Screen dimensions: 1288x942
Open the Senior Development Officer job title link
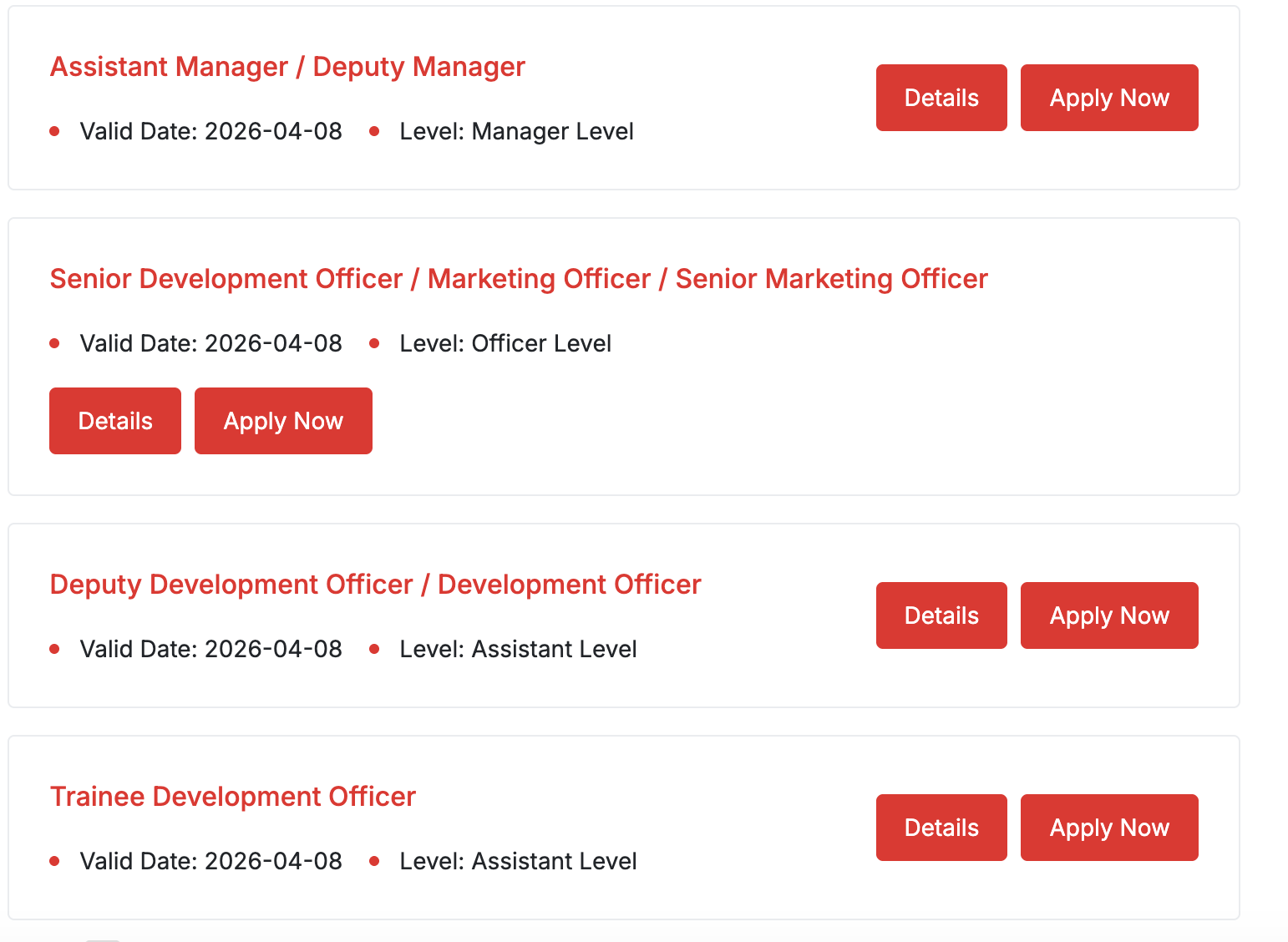tap(518, 279)
